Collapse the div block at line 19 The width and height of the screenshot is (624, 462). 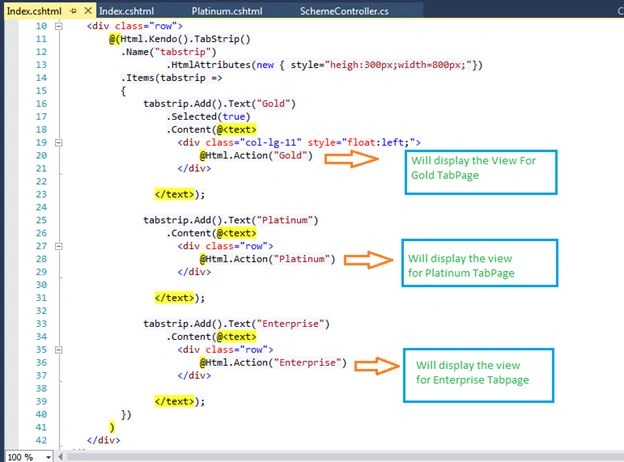(58, 142)
